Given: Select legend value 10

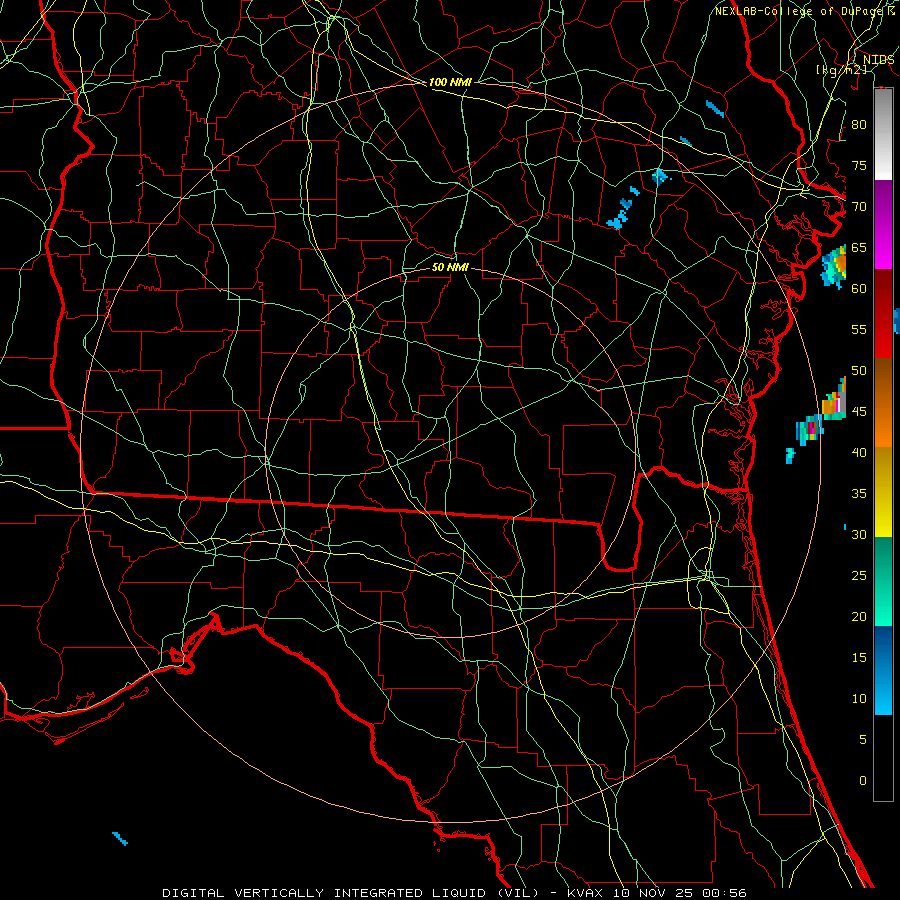Looking at the screenshot, I should coord(859,699).
